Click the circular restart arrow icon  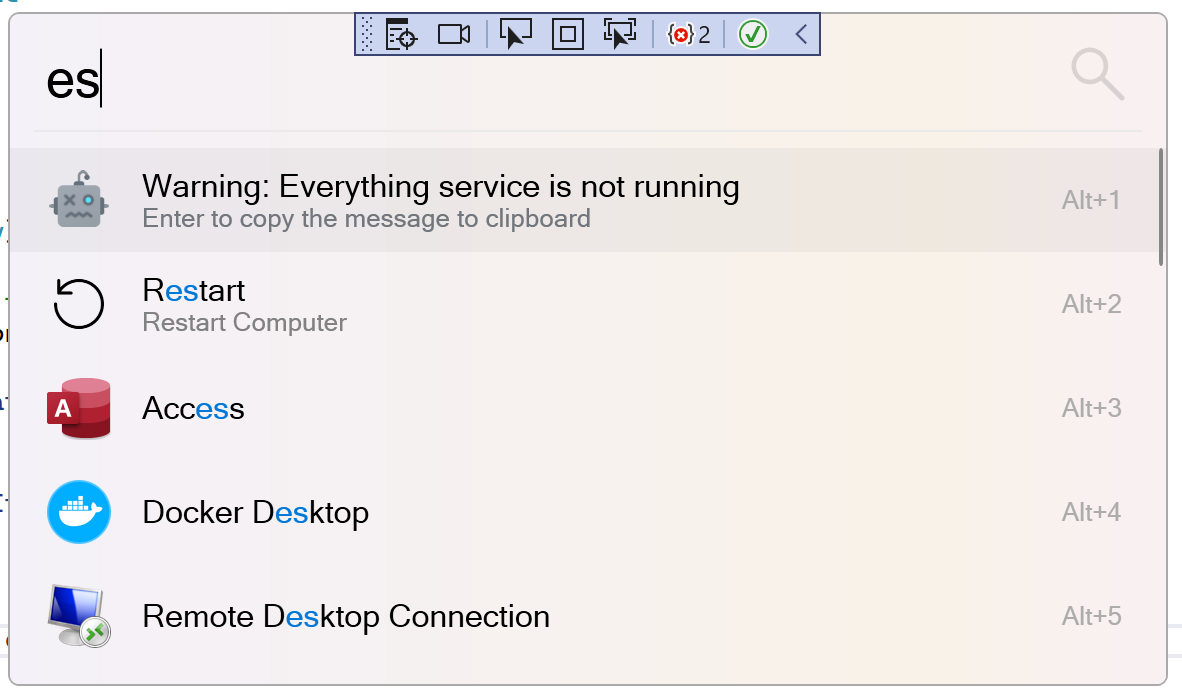tap(78, 304)
